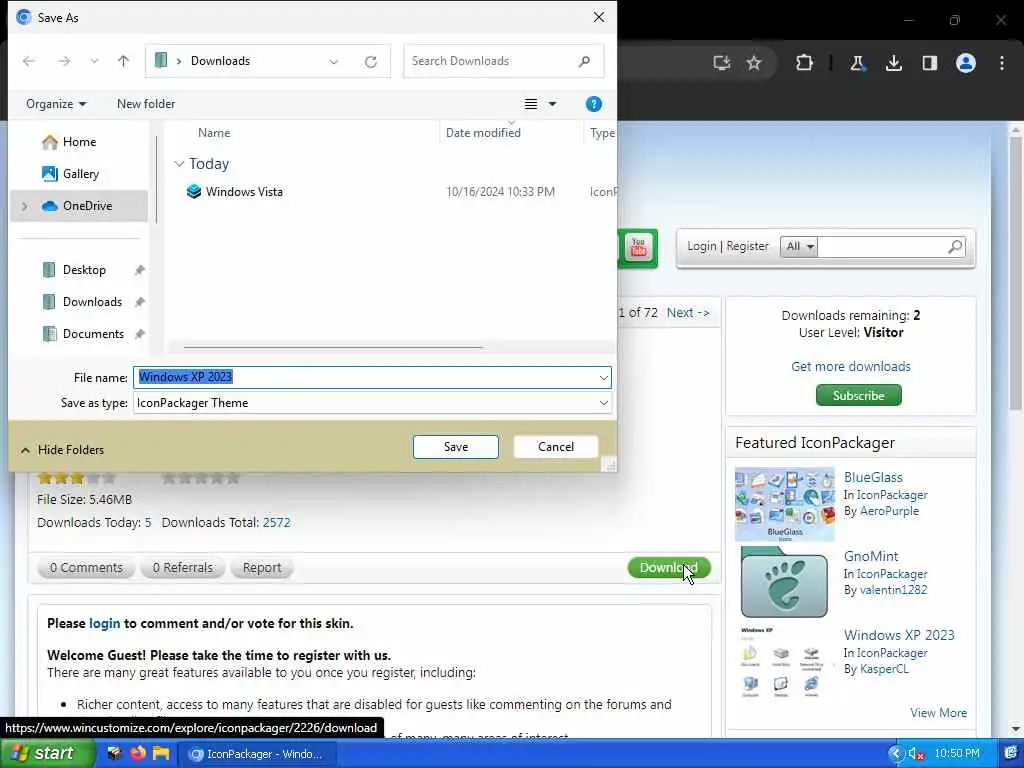Click Get more downloads link
The image size is (1024, 768).
(x=850, y=366)
